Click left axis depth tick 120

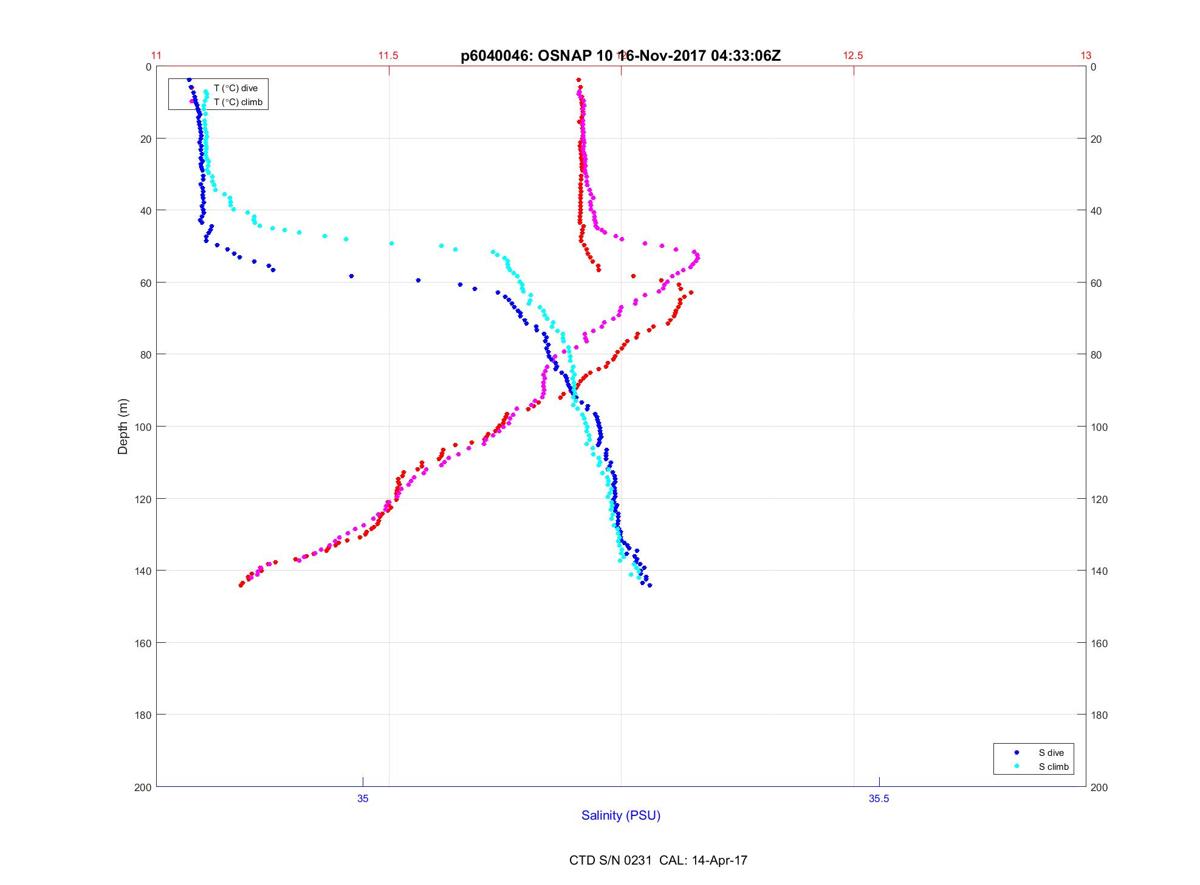click(142, 499)
